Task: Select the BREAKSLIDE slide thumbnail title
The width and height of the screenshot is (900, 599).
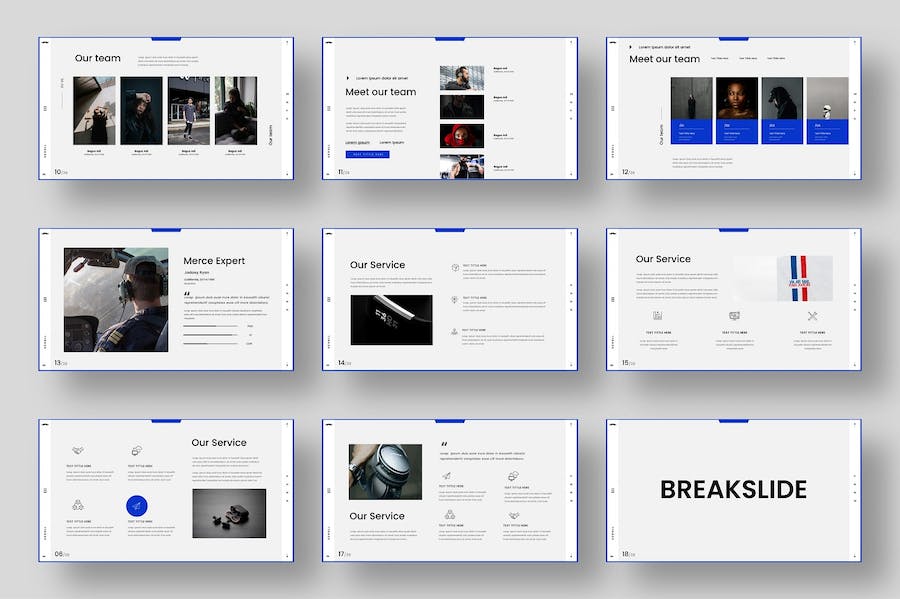Action: [x=733, y=489]
